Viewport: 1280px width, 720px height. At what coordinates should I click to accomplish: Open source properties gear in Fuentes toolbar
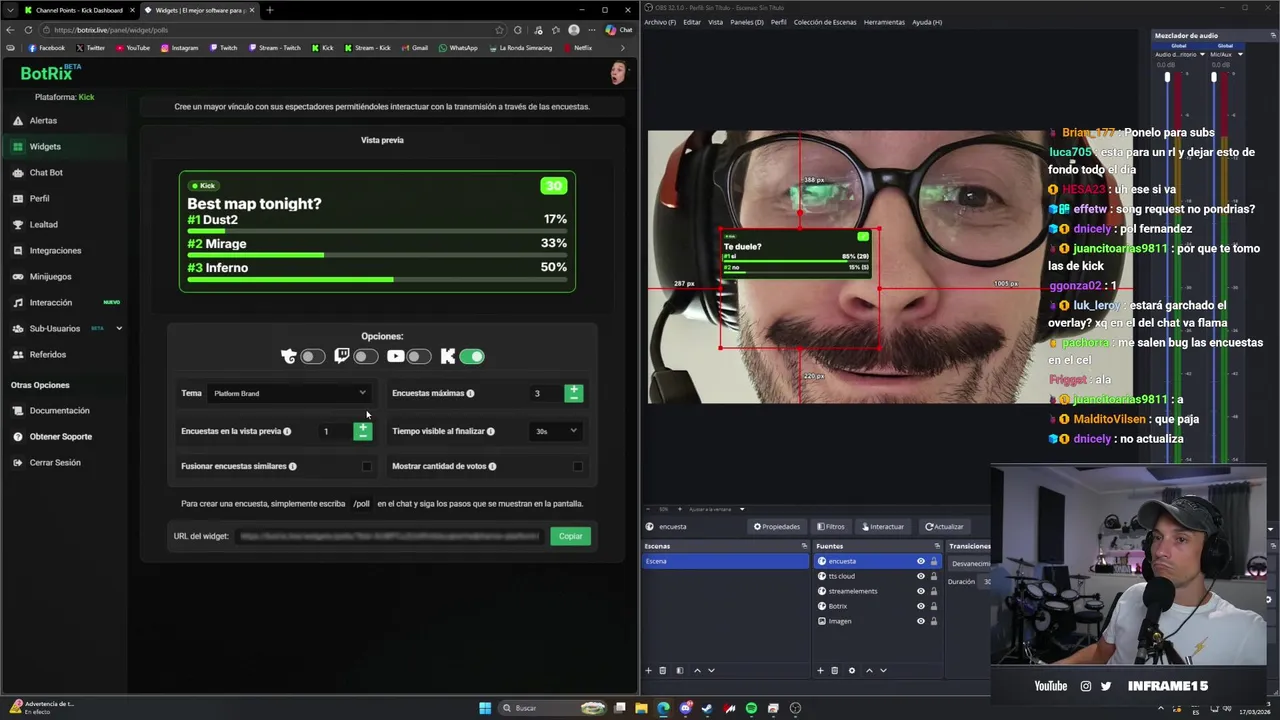(852, 670)
